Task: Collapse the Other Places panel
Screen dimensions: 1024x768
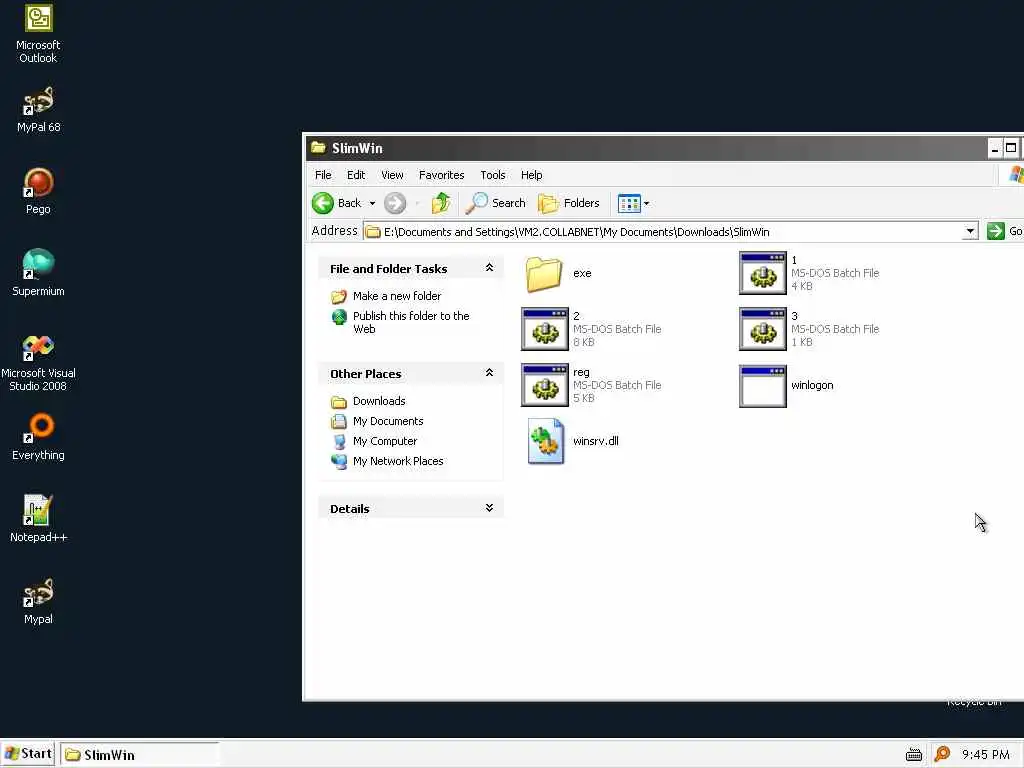Action: (x=489, y=373)
